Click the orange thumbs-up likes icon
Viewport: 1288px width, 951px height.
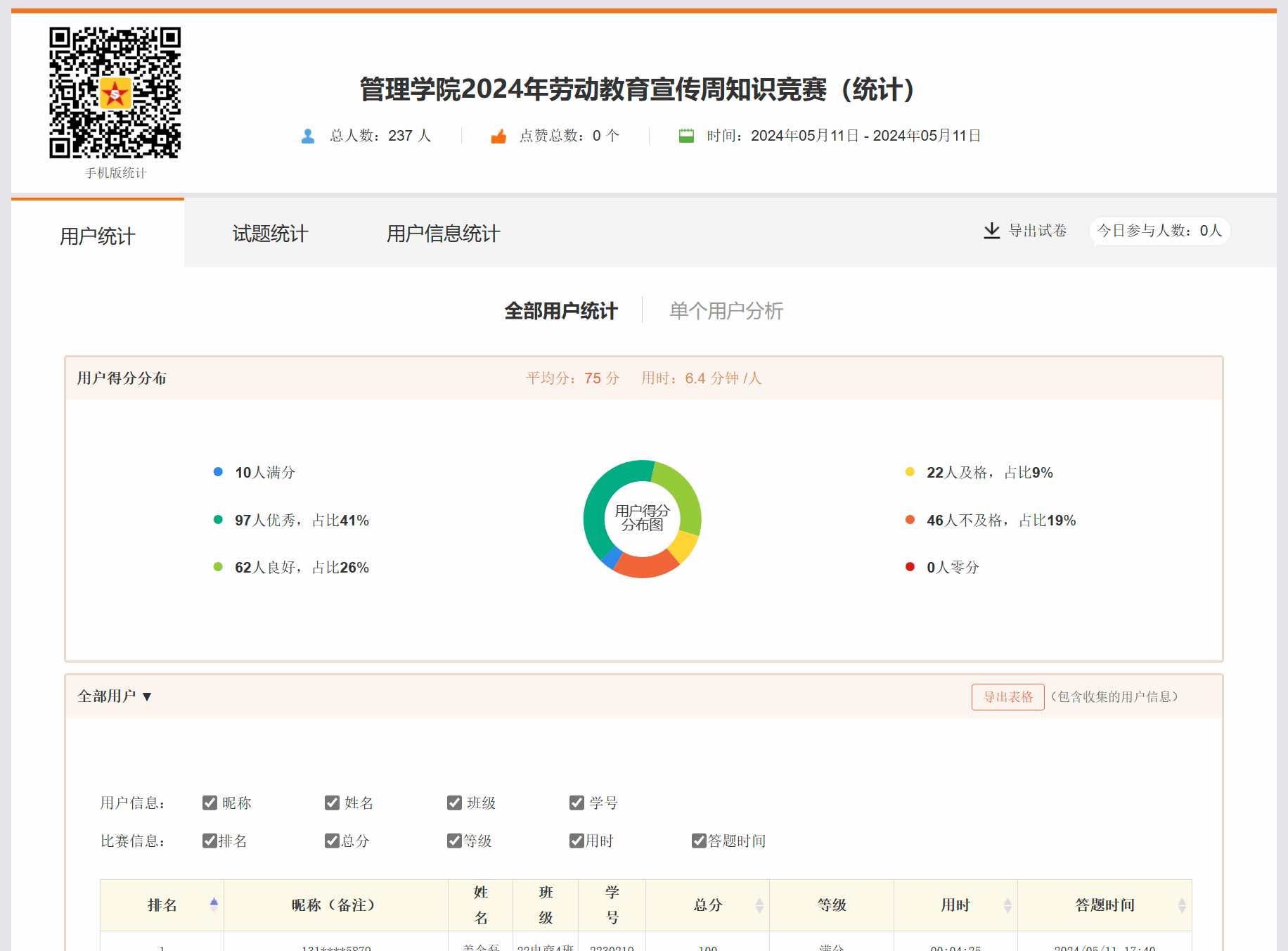click(x=498, y=136)
